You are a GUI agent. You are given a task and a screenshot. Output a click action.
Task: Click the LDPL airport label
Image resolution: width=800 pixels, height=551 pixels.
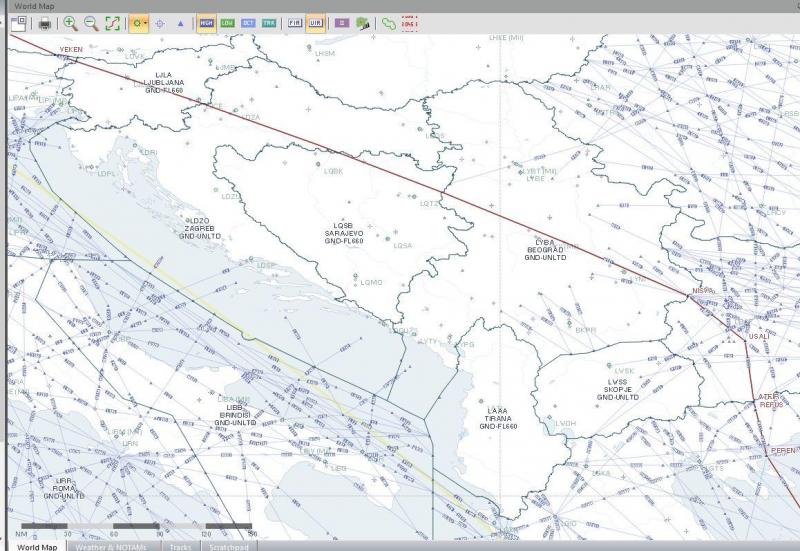(106, 173)
